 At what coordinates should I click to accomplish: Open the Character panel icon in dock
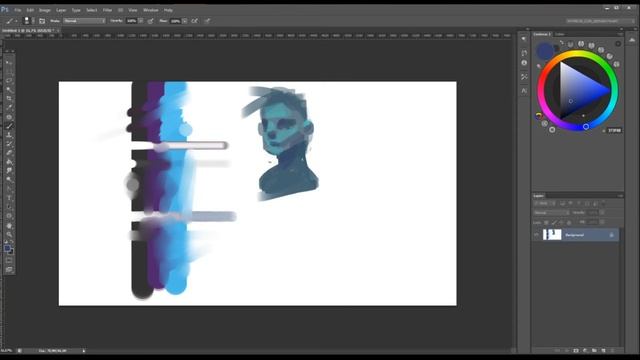(524, 91)
